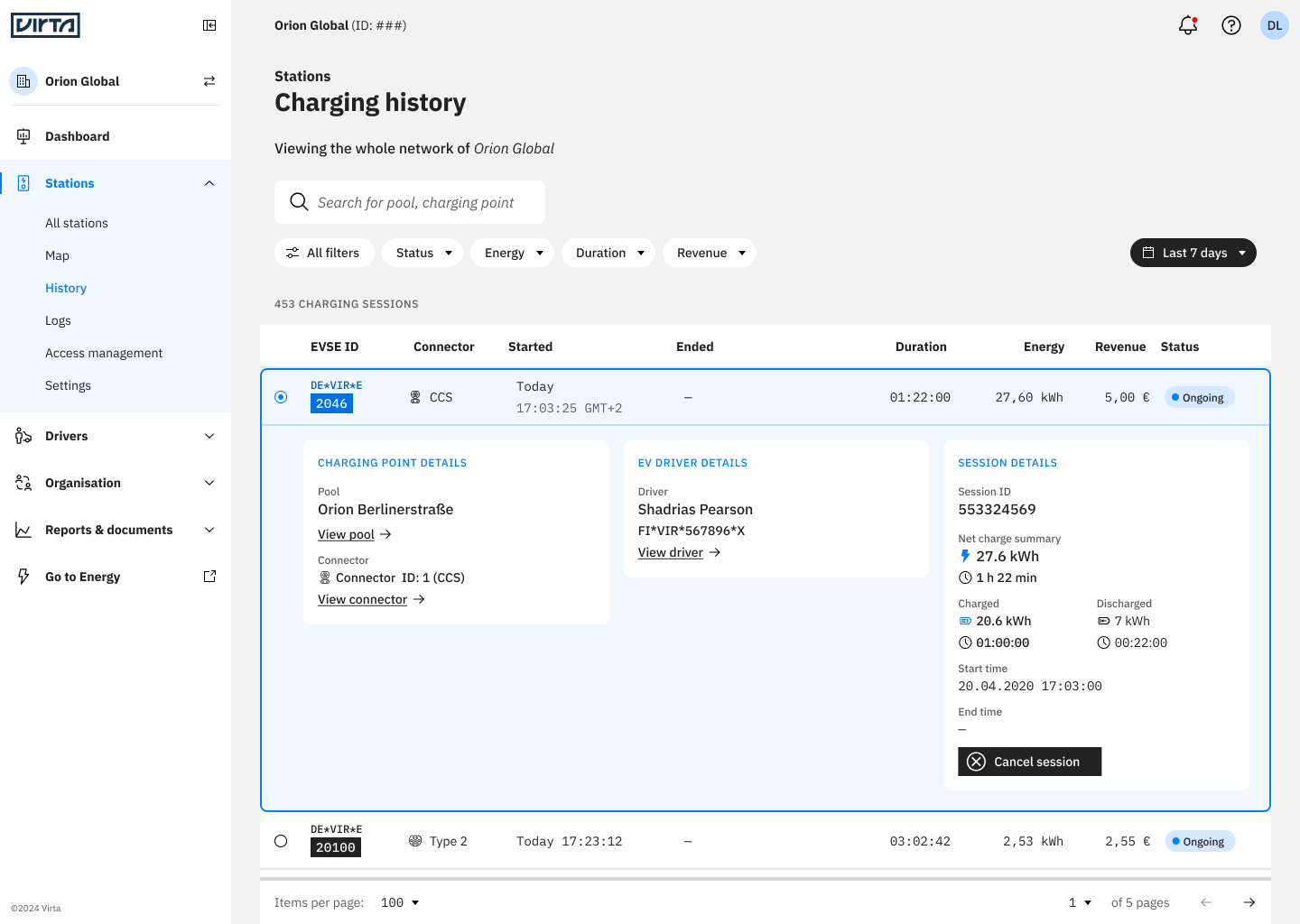1300x924 pixels.
Task: Open the Energy filter dropdown
Action: tap(512, 253)
